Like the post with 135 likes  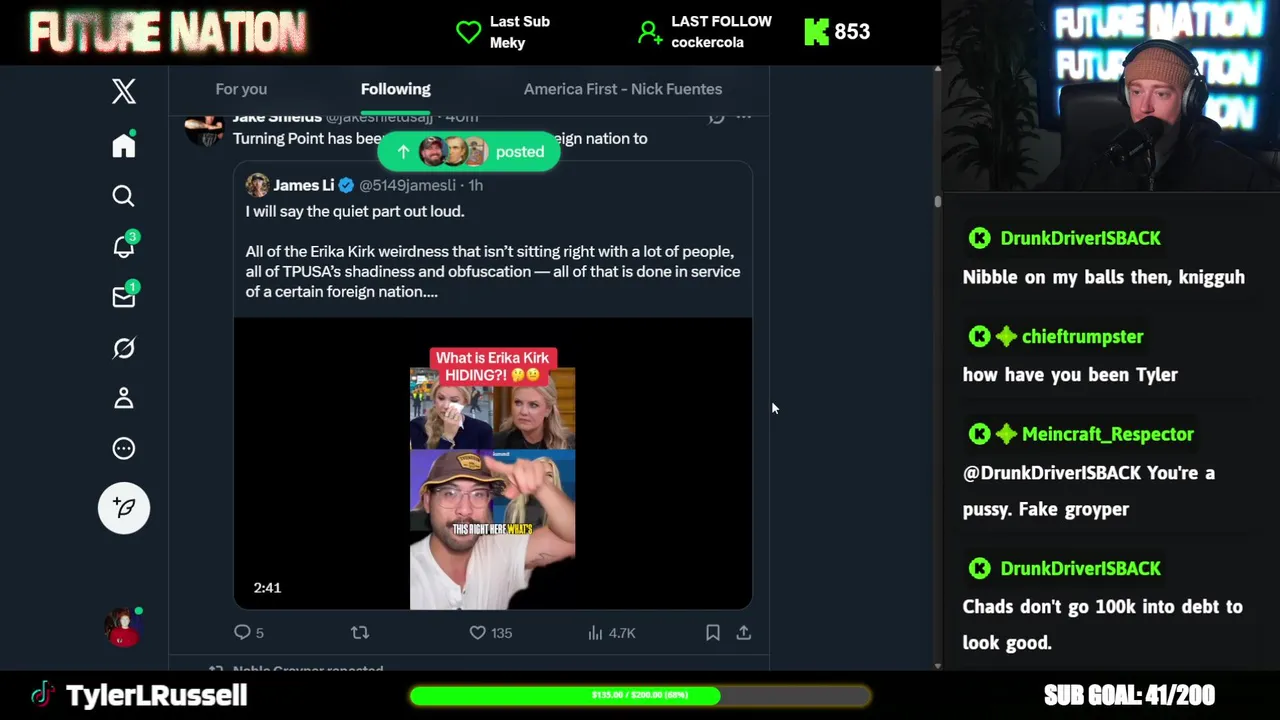(x=490, y=633)
